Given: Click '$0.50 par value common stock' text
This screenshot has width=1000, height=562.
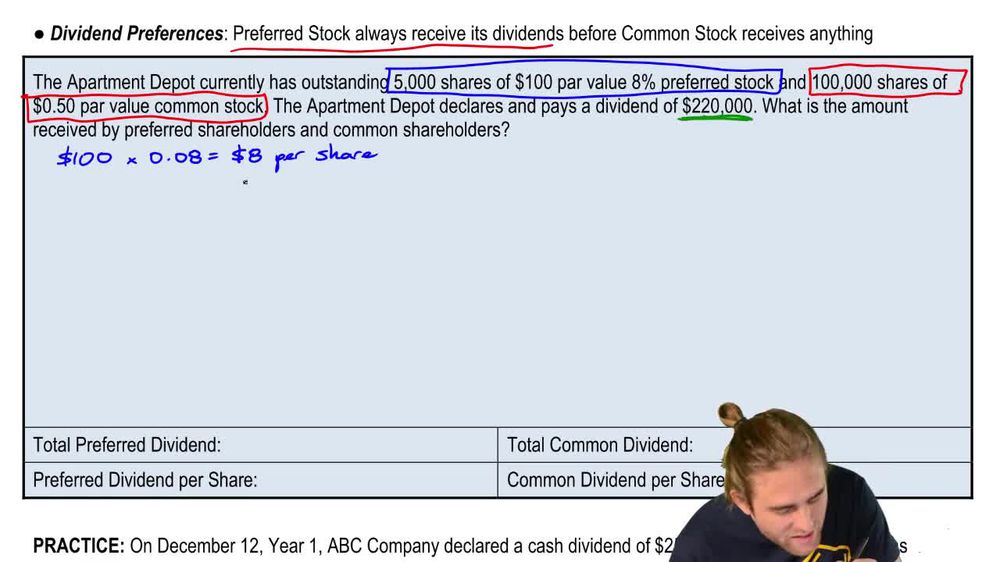Looking at the screenshot, I should pos(148,106).
